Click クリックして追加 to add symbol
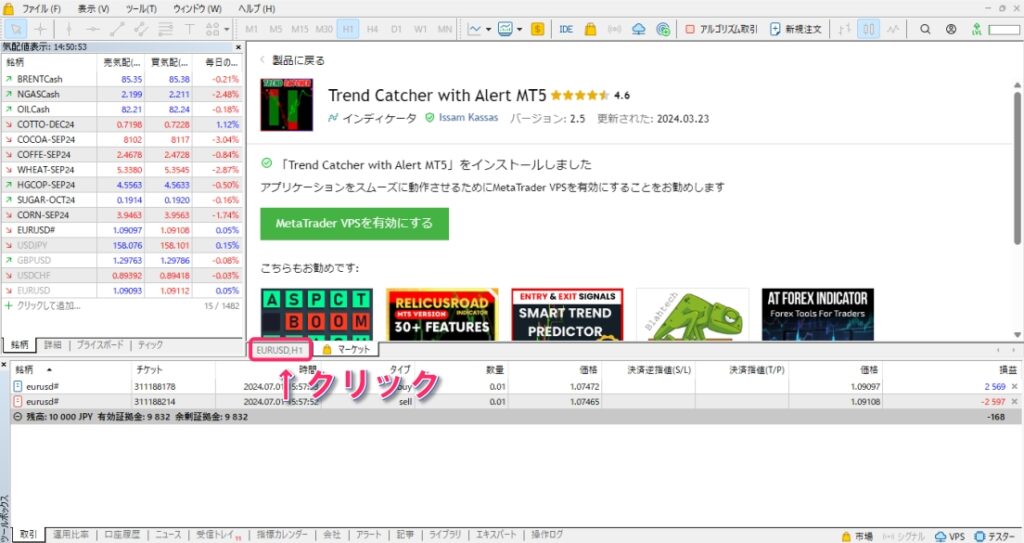 point(48,306)
